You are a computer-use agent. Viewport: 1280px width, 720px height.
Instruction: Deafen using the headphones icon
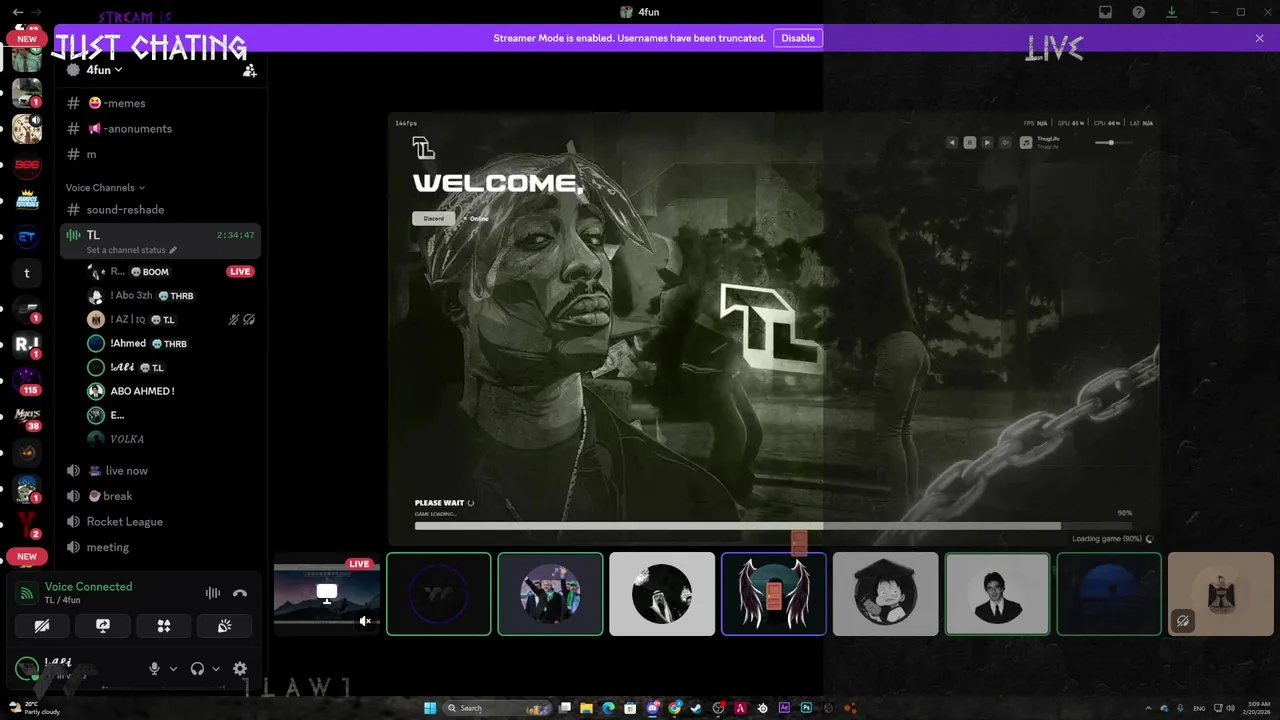pos(197,669)
